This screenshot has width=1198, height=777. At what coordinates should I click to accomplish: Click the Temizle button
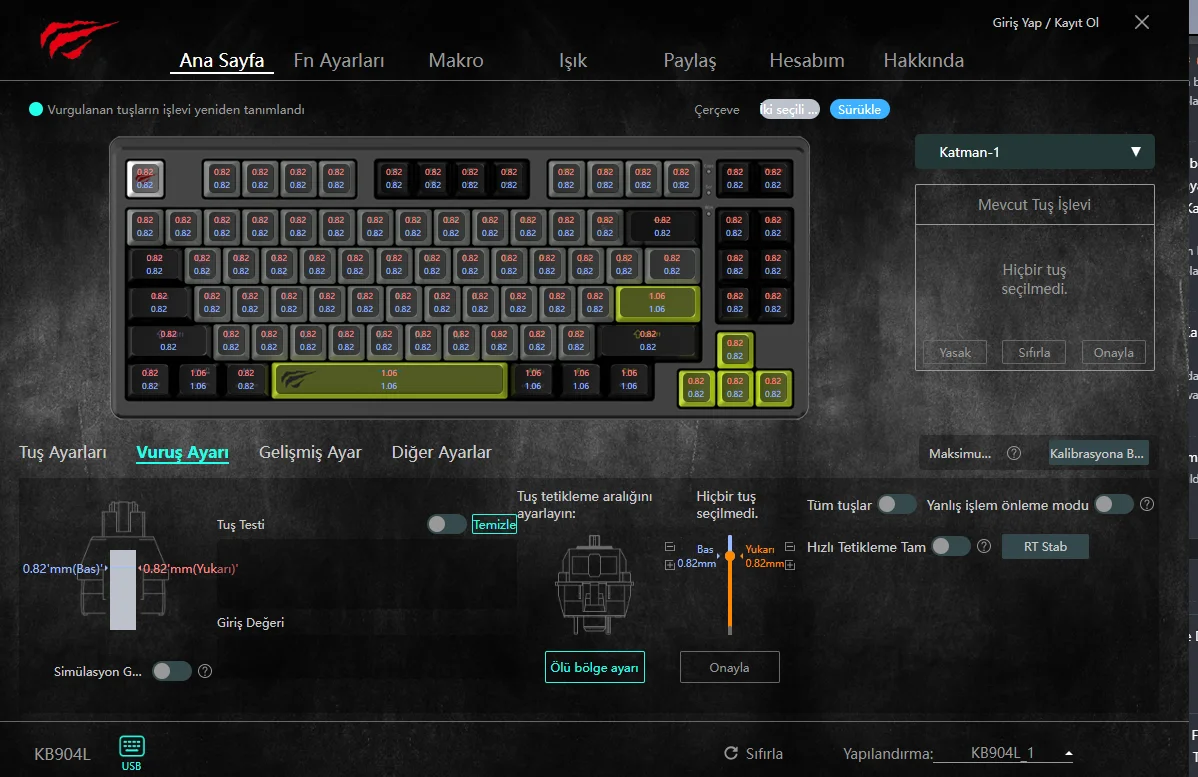coord(494,524)
